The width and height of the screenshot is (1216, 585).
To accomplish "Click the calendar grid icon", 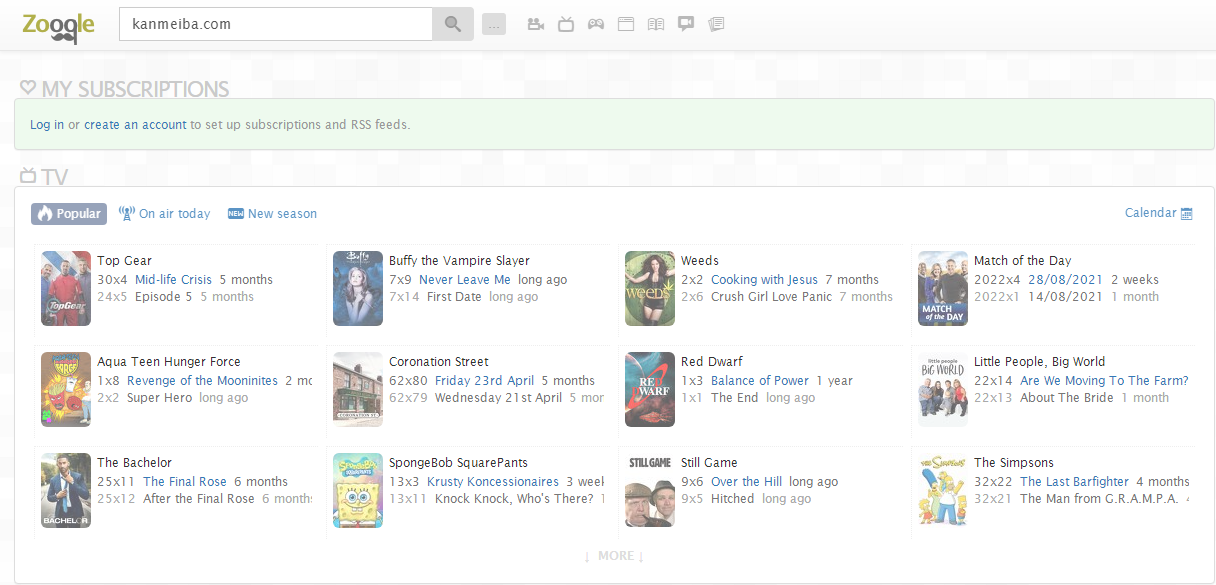I will coord(1187,213).
